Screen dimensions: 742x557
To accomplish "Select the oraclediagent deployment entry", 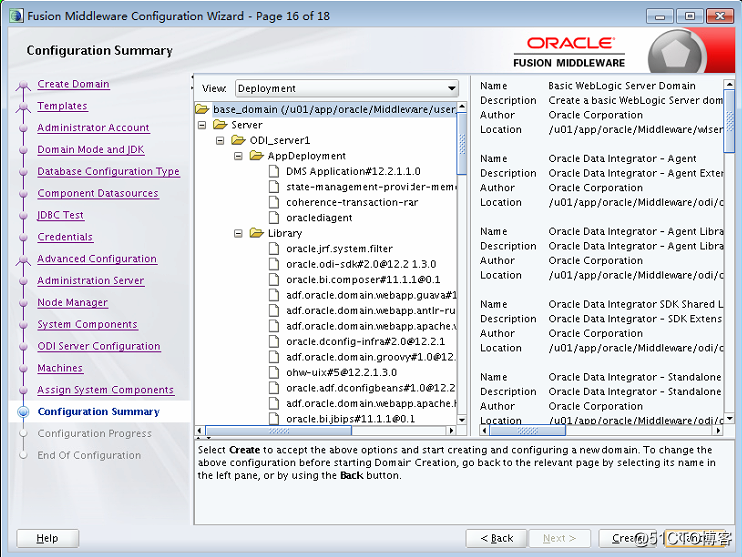I will [319, 218].
